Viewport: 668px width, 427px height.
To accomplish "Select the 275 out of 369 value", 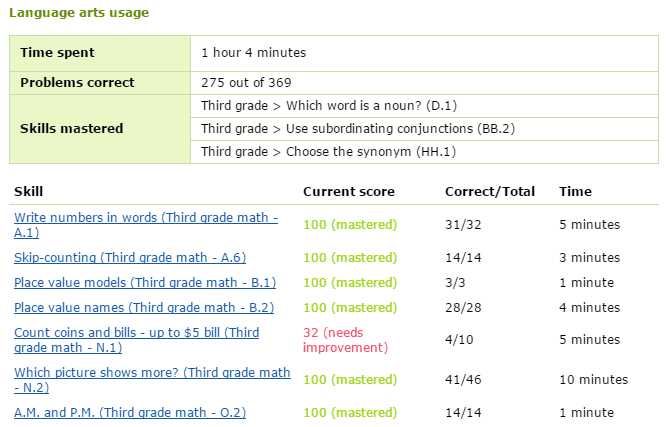I will click(x=246, y=82).
